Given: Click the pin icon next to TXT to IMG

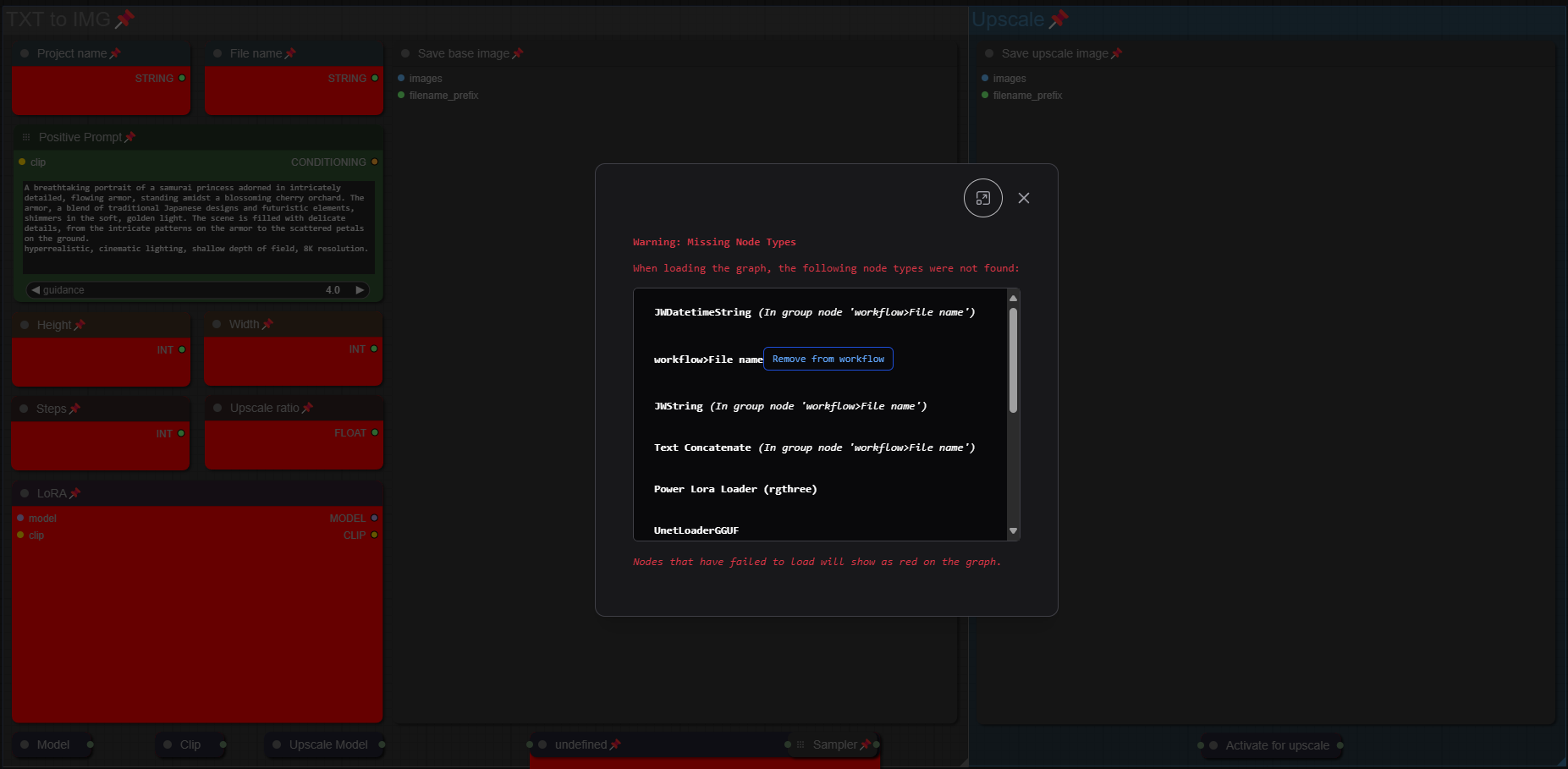Looking at the screenshot, I should (x=125, y=19).
